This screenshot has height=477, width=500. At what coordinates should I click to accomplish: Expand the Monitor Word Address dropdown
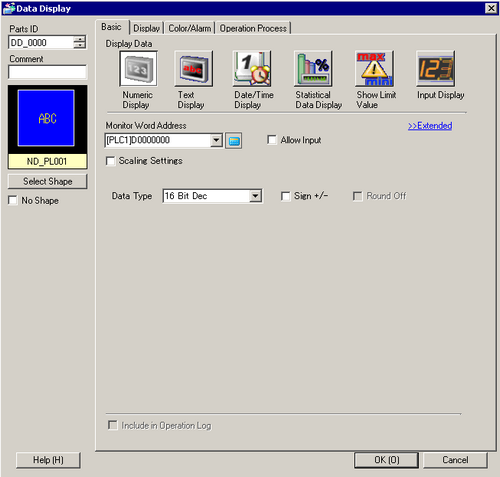217,140
